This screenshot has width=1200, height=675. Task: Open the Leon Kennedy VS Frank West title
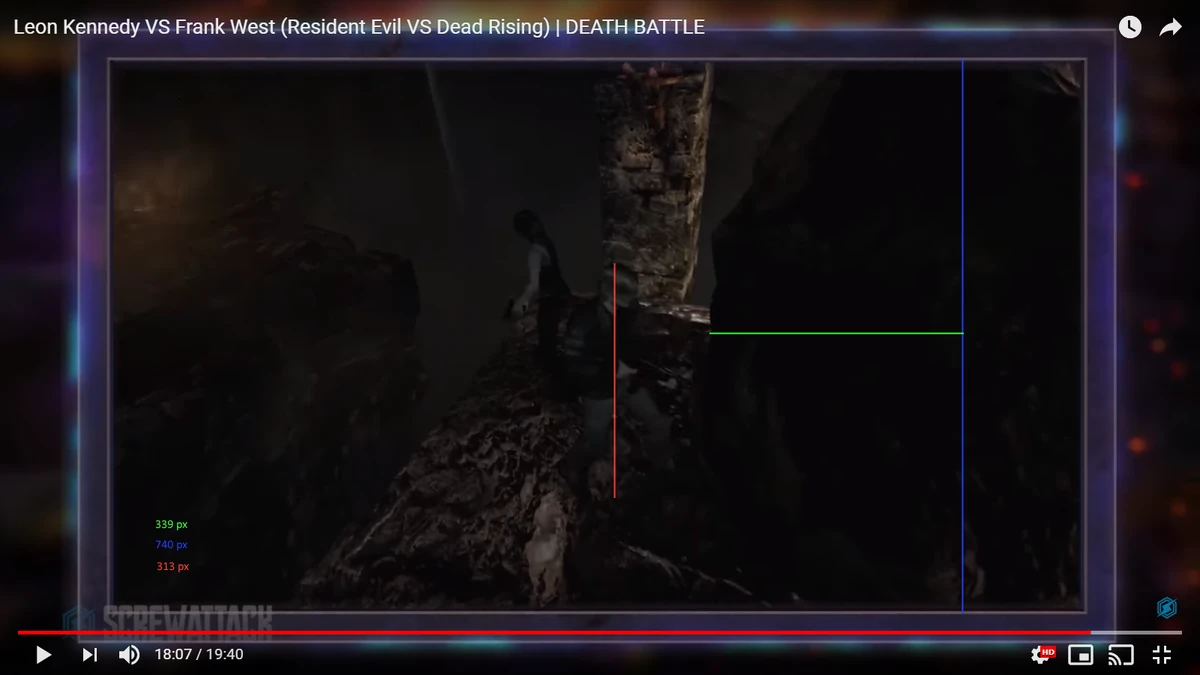click(x=359, y=28)
